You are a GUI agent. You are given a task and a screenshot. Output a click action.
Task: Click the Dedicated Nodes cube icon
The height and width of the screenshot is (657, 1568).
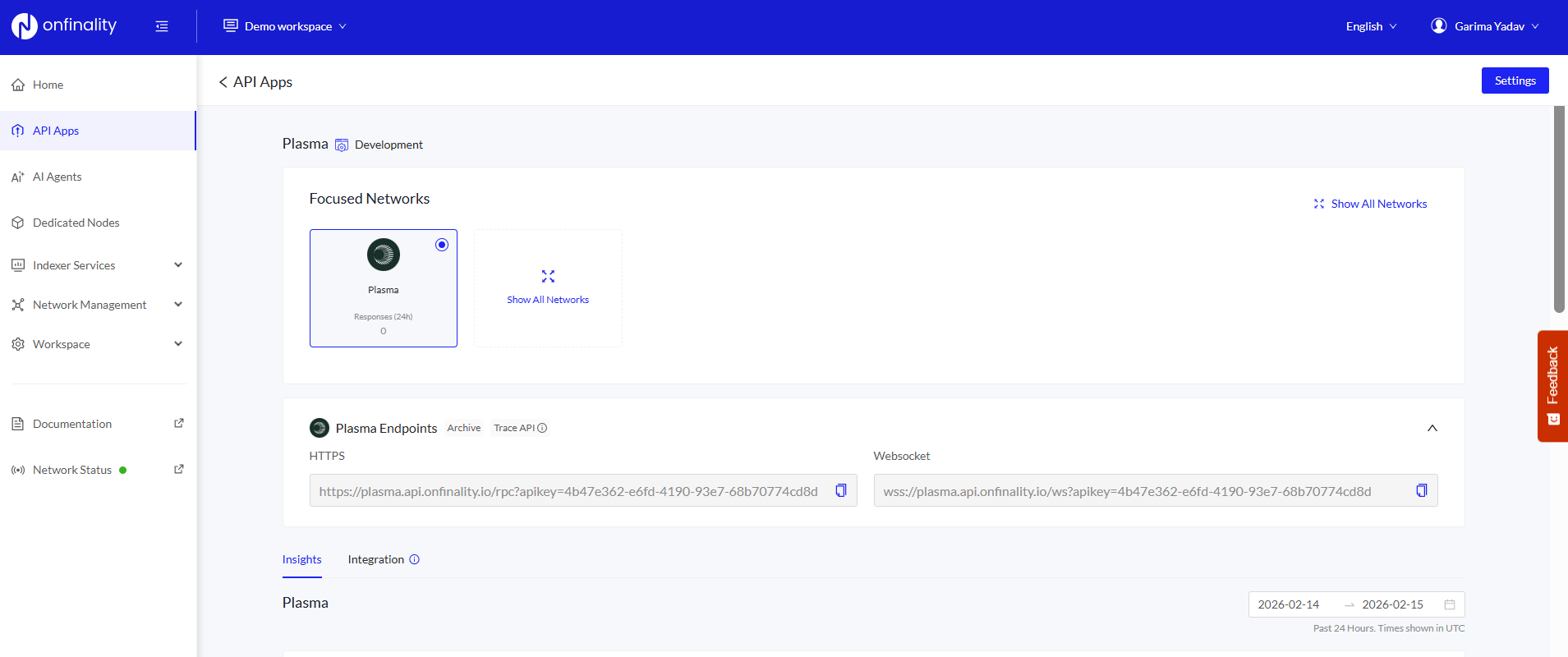(18, 223)
